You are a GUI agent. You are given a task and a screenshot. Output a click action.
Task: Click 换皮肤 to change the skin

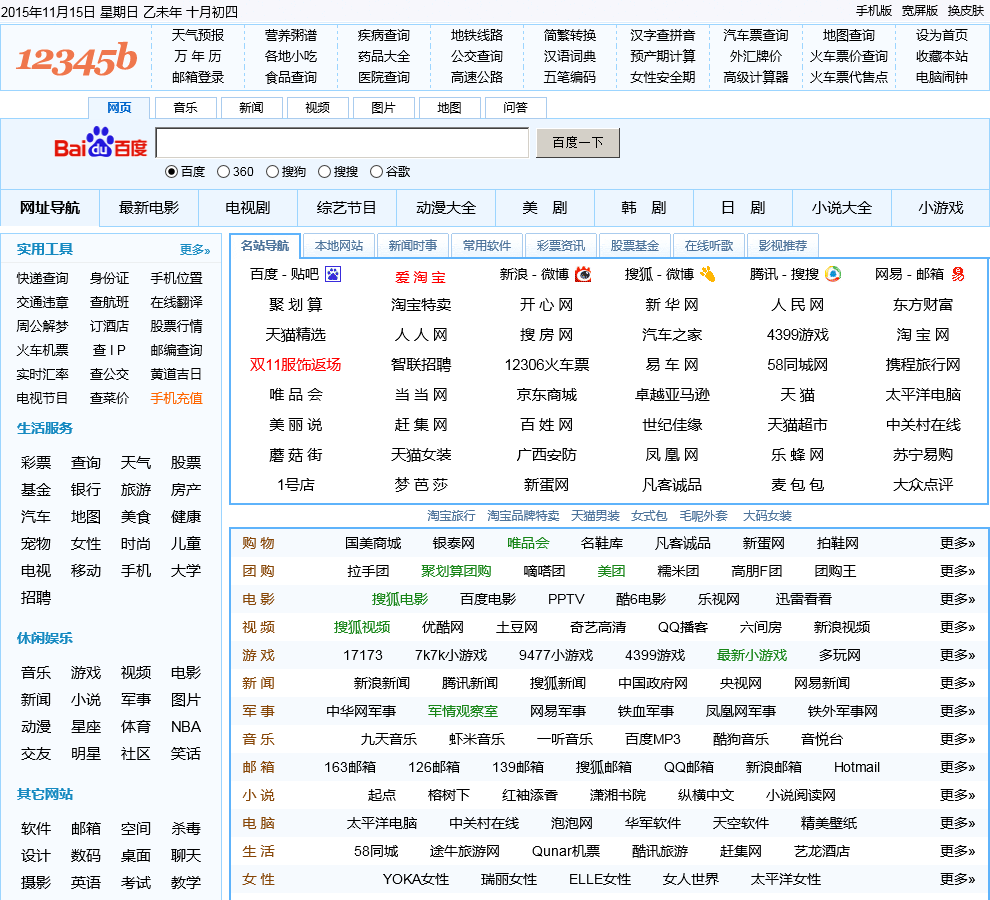click(966, 10)
